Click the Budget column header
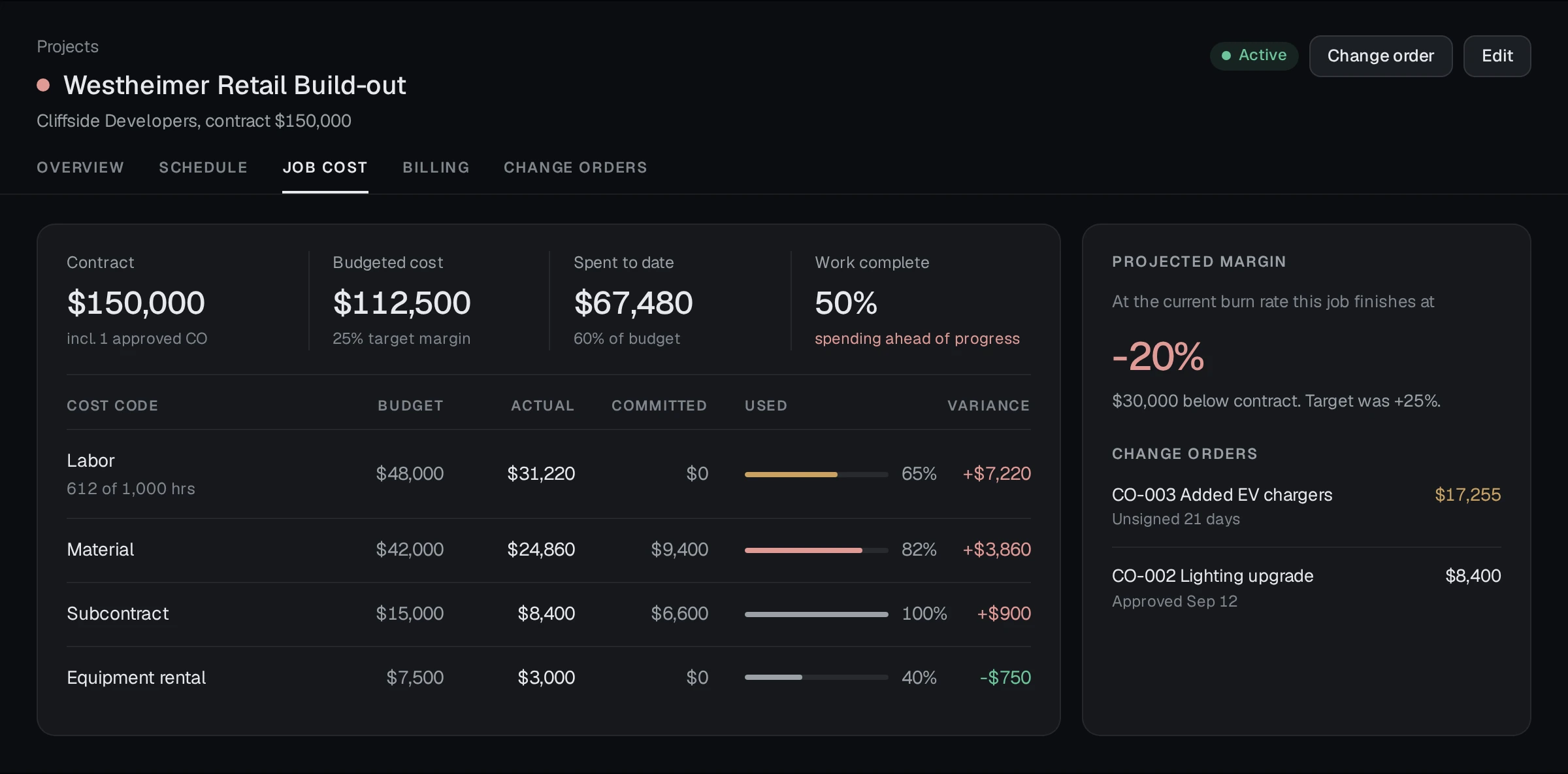Viewport: 1568px width, 774px height. (410, 405)
